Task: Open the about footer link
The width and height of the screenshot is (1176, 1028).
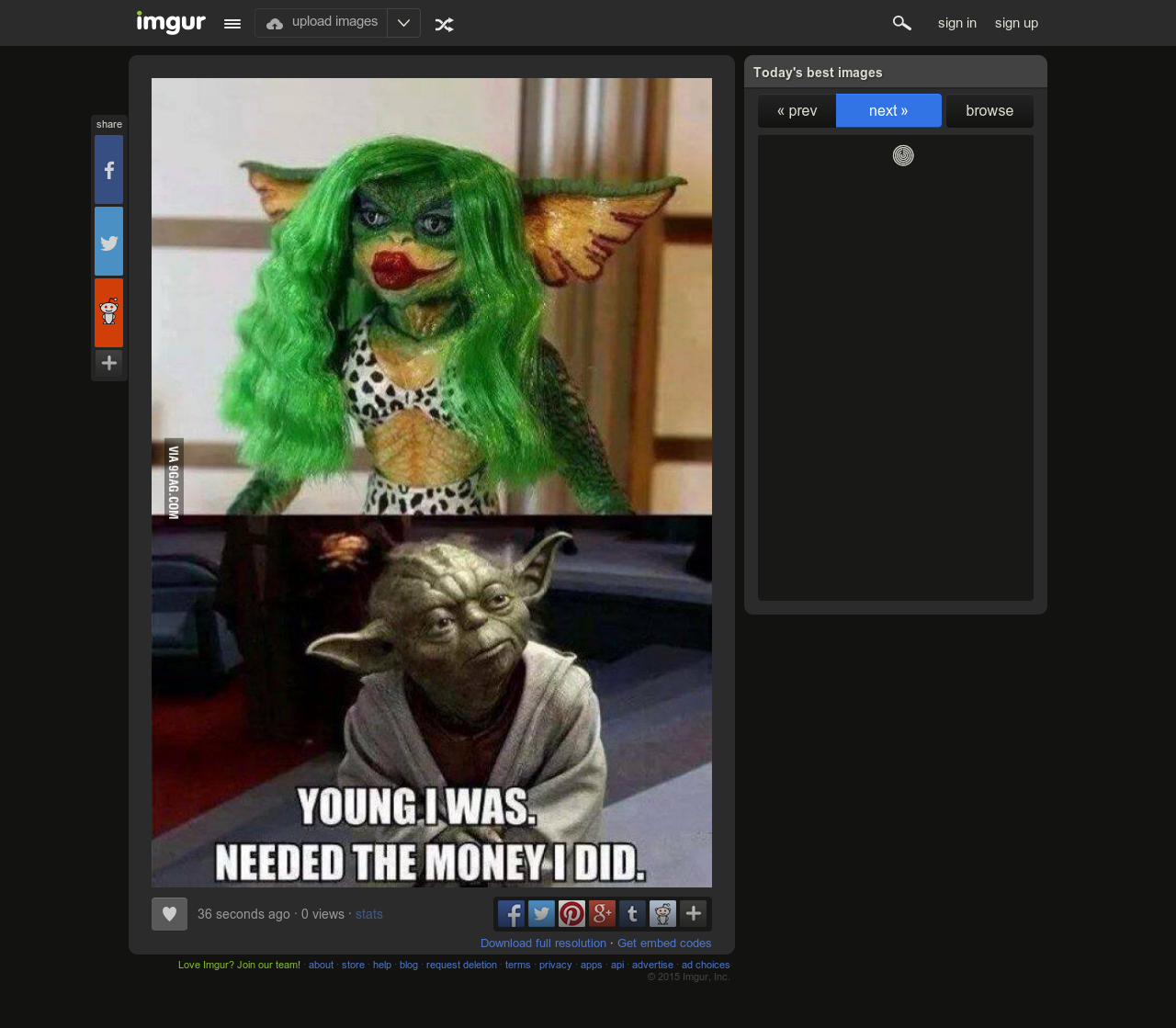Action: (x=321, y=965)
